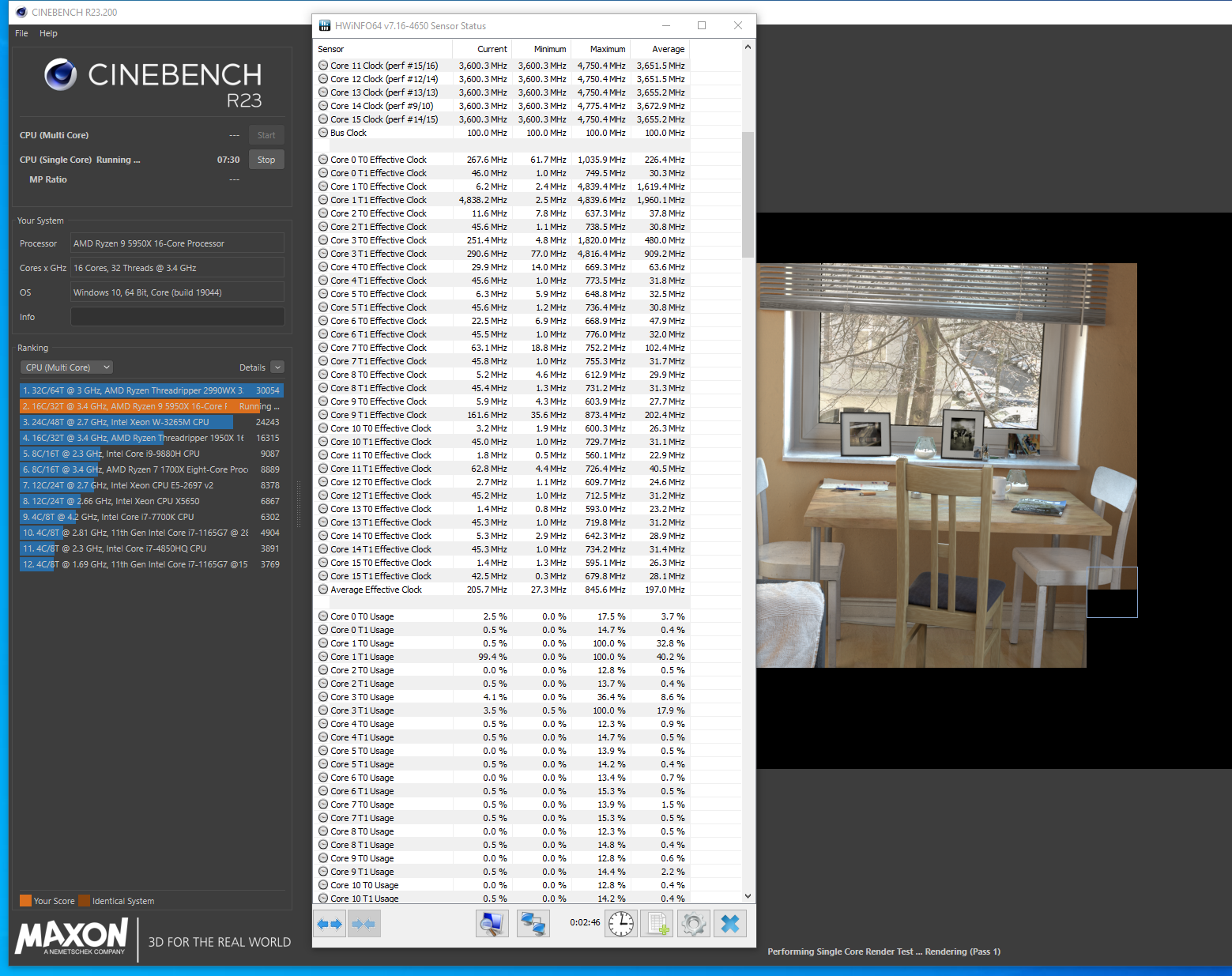Click the Cores x GHz value field
1232x976 pixels.
coord(178,268)
